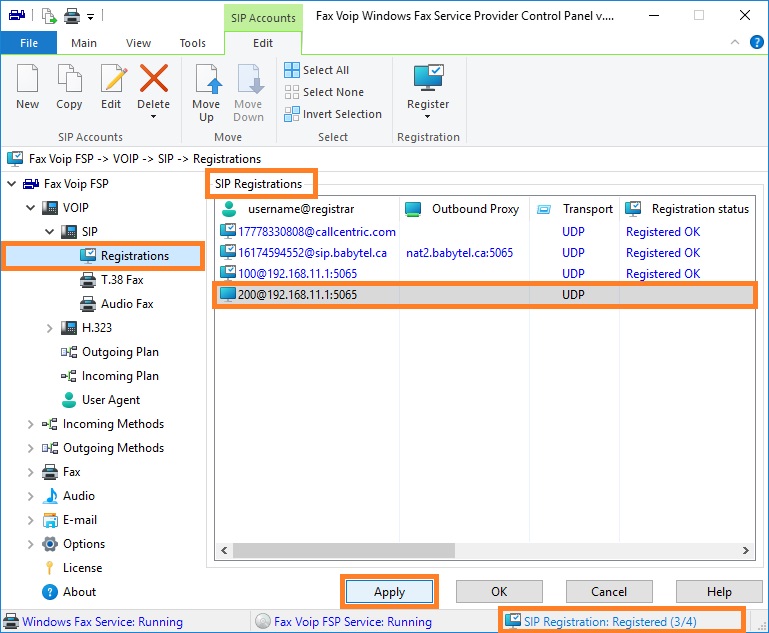This screenshot has width=769, height=633.
Task: Click the Move Up icon
Action: (208, 78)
